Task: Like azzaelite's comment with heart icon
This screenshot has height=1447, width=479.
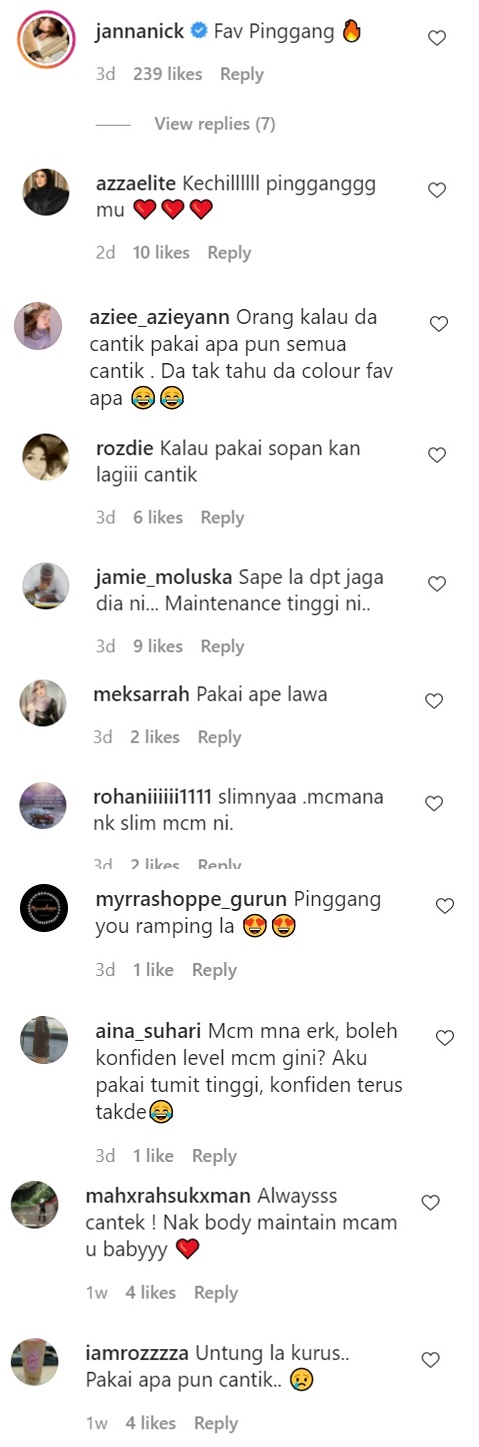Action: [x=436, y=190]
